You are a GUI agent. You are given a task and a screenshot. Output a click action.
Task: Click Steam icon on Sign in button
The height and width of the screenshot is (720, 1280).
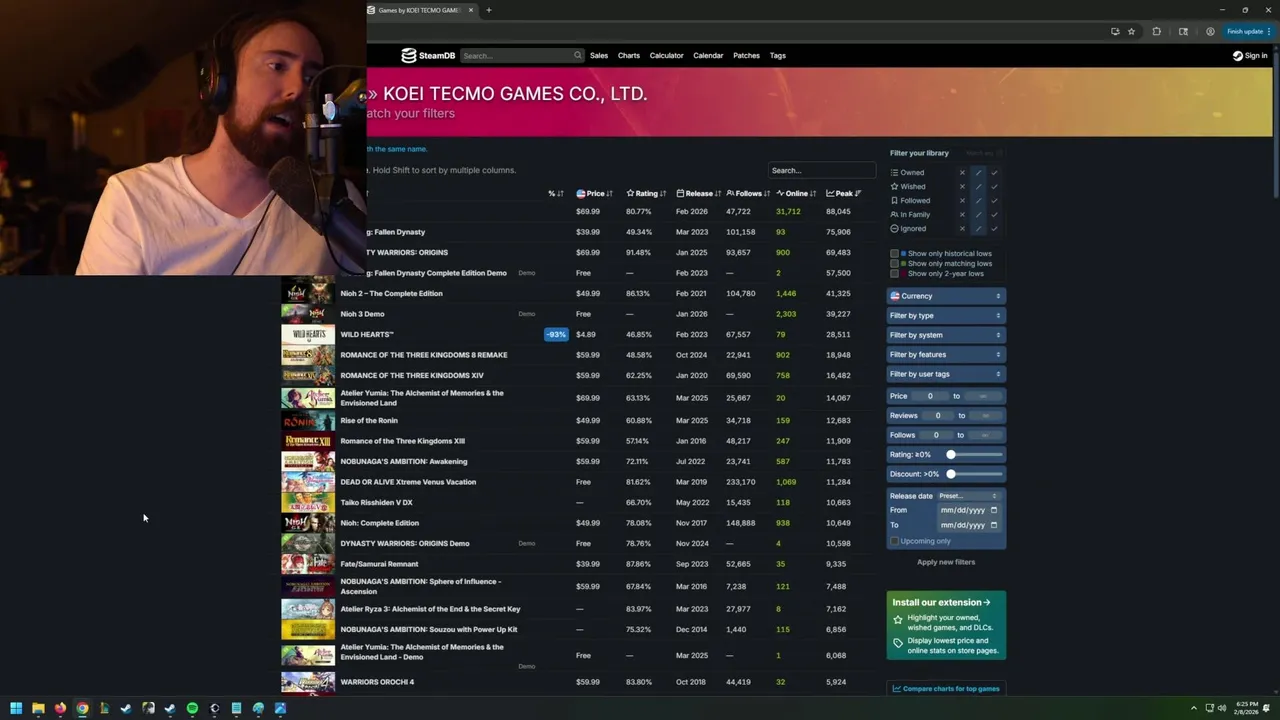tap(1238, 56)
